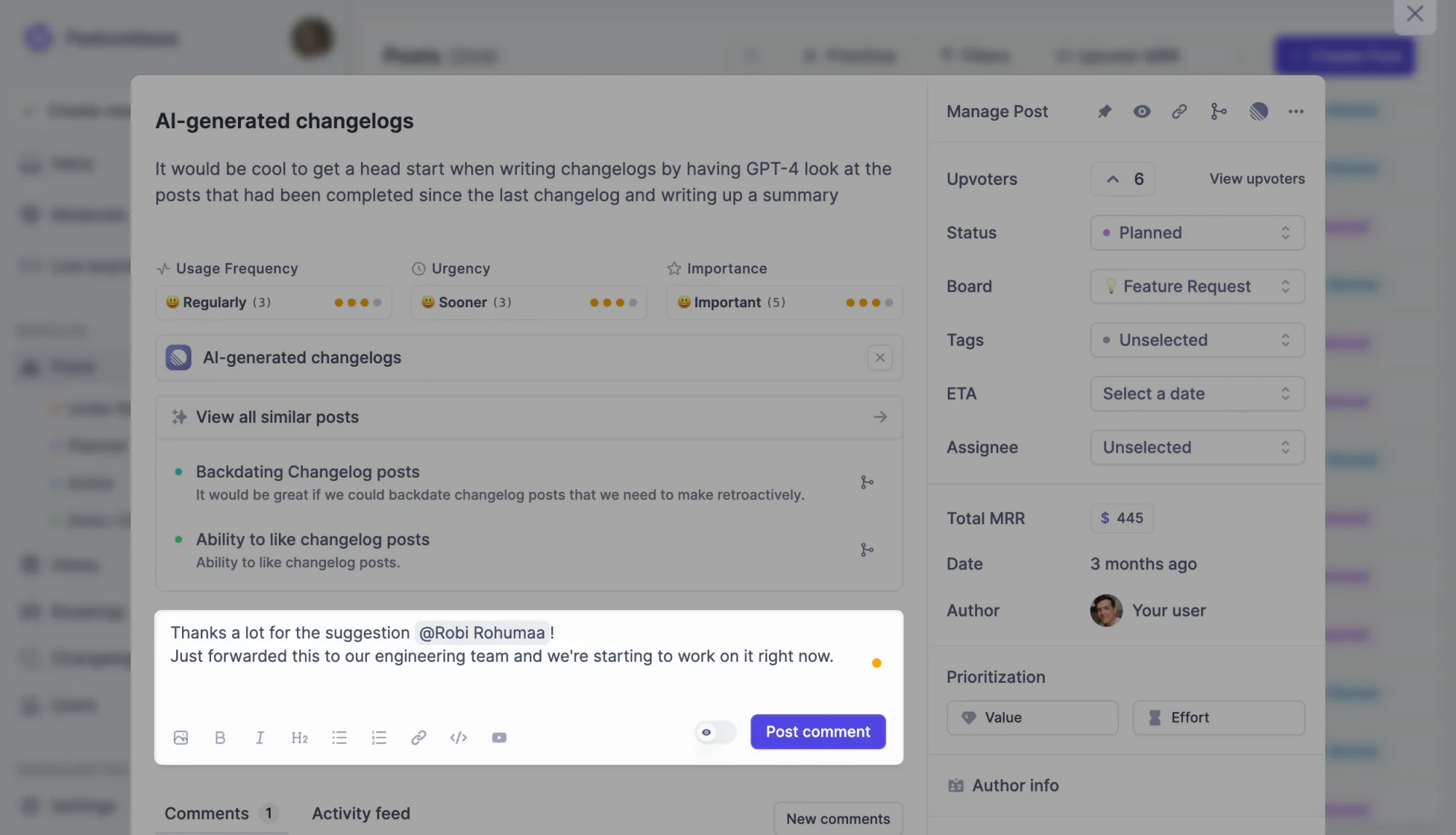Select a date for the ETA

(1197, 393)
